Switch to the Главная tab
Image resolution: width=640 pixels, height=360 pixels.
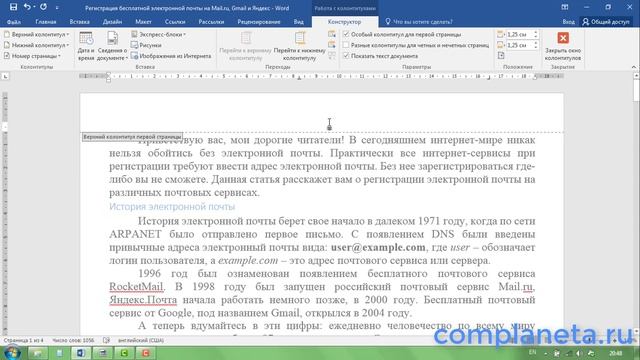[x=46, y=22]
